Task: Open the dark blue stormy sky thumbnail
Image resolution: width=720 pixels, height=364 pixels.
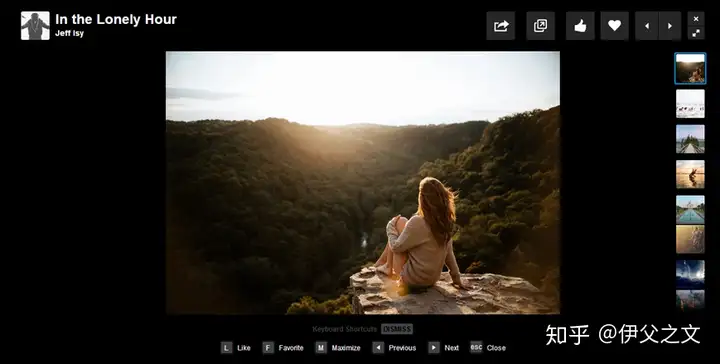Action: click(x=690, y=274)
